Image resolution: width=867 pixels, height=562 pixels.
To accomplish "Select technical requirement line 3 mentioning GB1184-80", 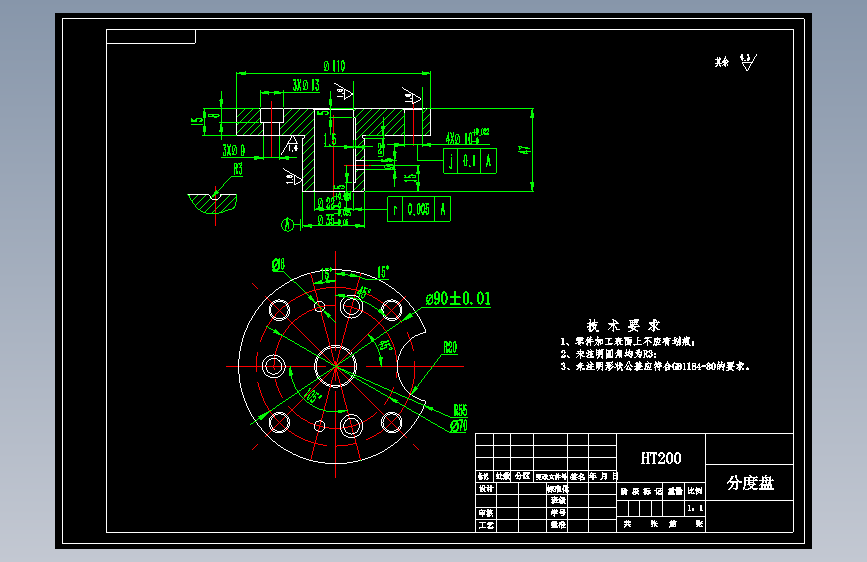I will pyautogui.click(x=655, y=366).
